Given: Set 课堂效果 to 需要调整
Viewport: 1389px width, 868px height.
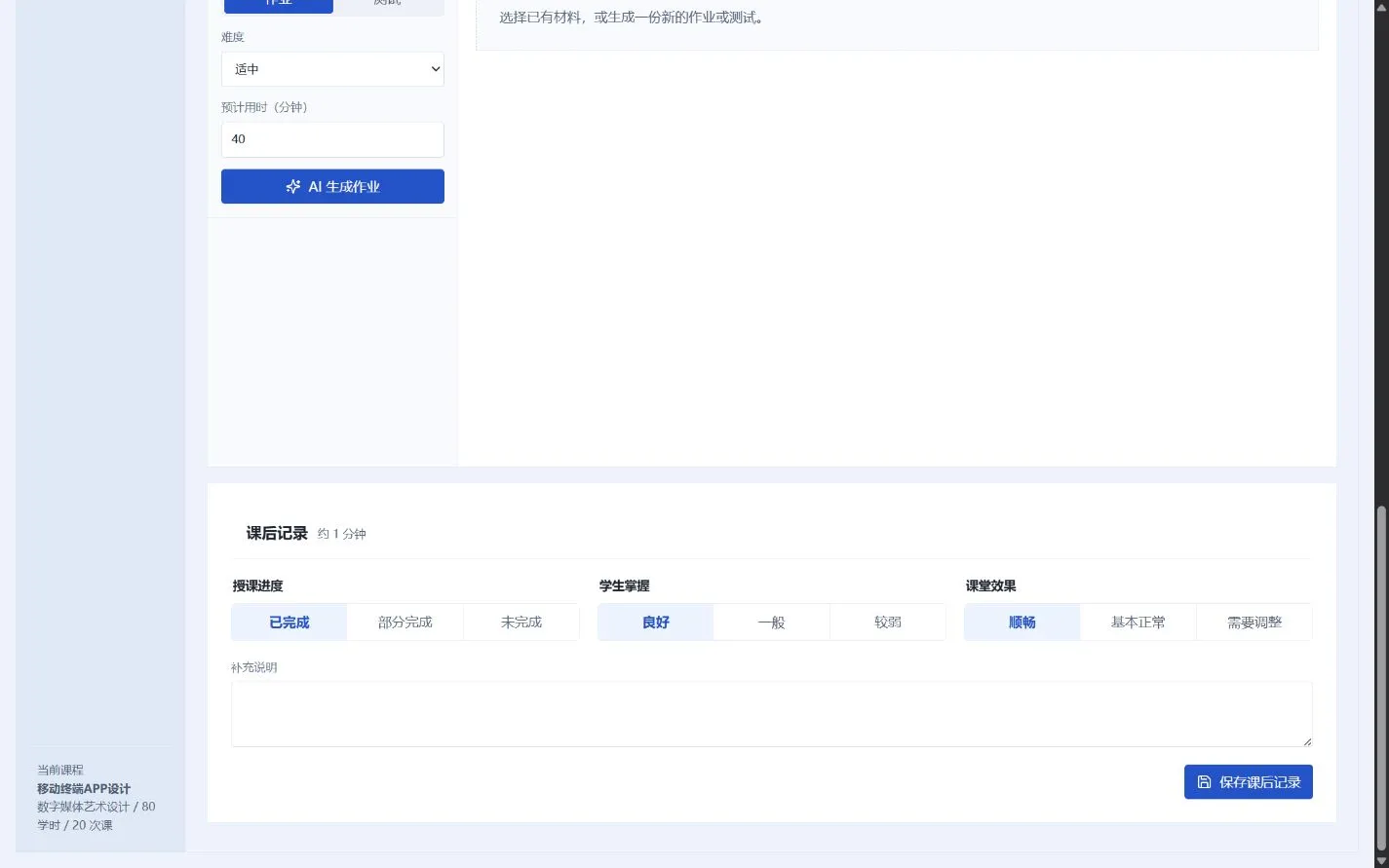Looking at the screenshot, I should 1254,623.
